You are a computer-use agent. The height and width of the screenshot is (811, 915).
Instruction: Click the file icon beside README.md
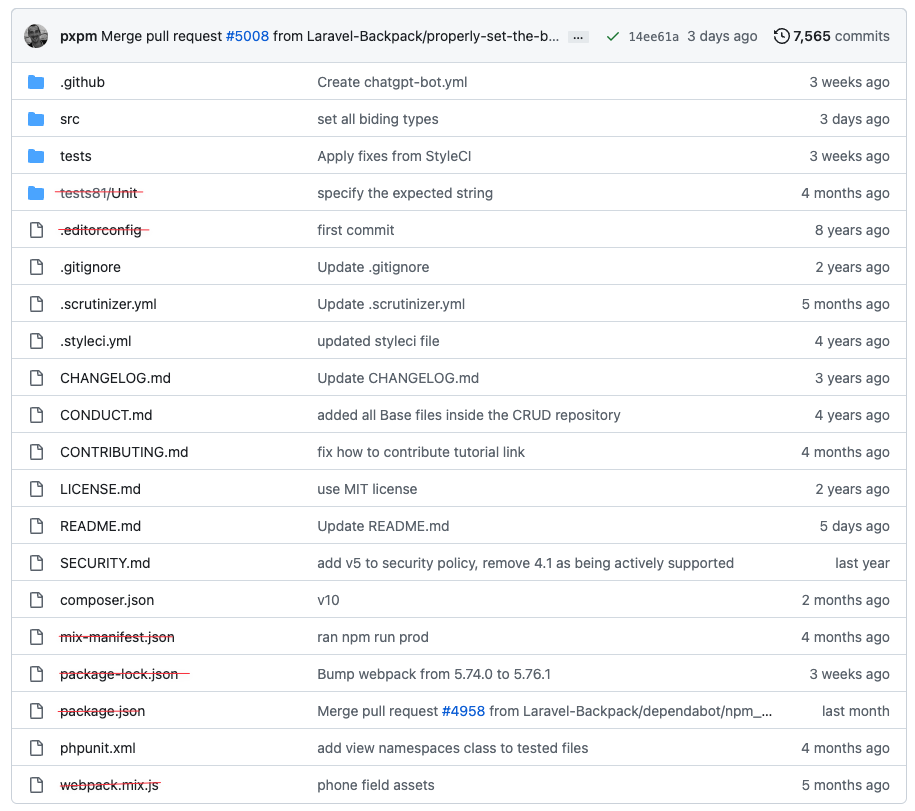pyautogui.click(x=35, y=526)
